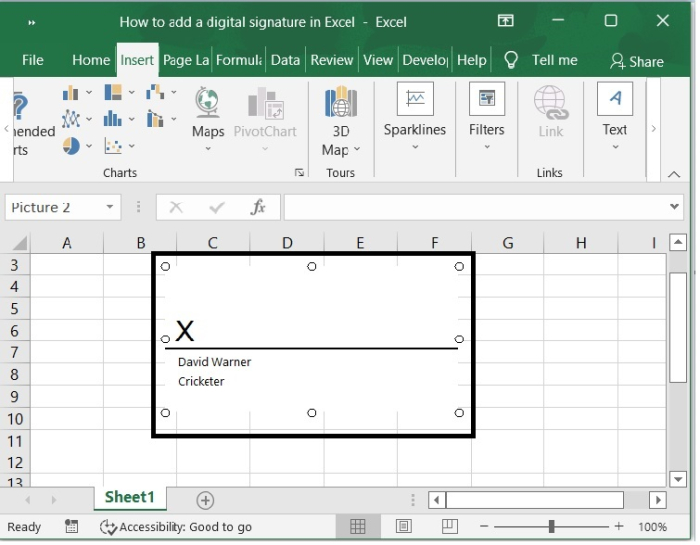Insert a pie or doughnut chart
Screen dimensions: 700x545
click(71, 146)
